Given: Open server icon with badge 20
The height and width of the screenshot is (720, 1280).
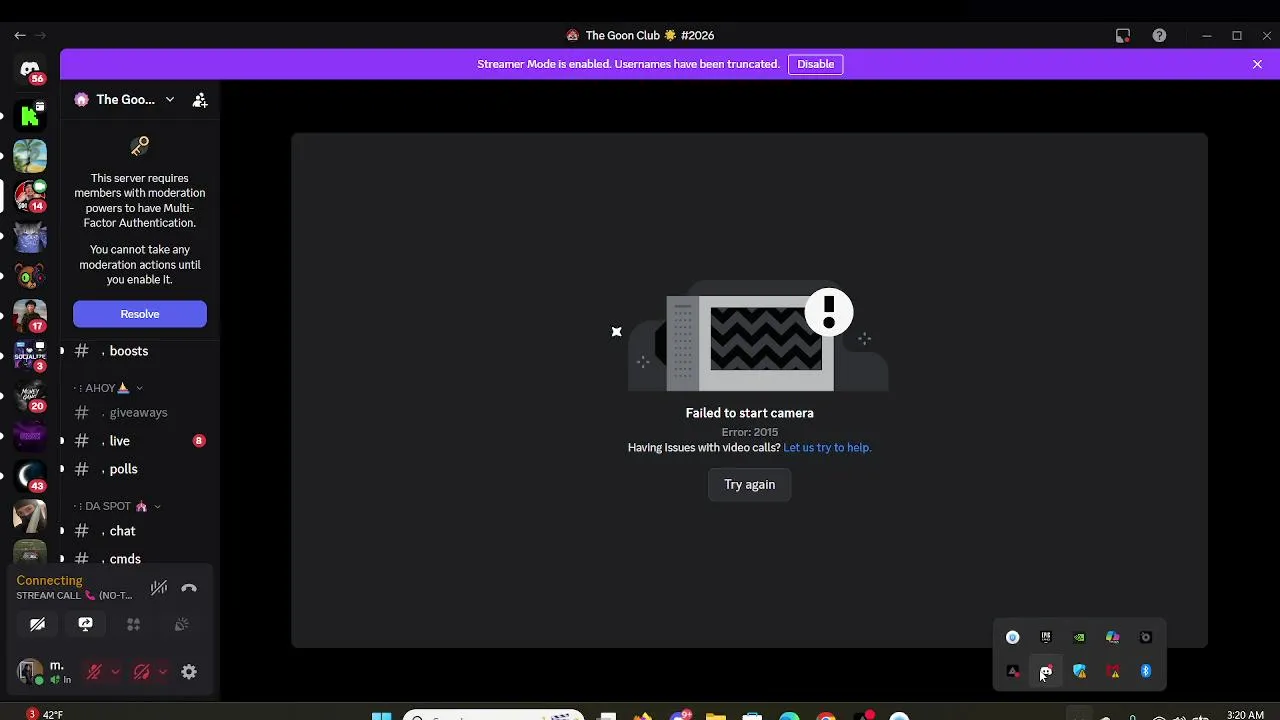Looking at the screenshot, I should tap(30, 395).
